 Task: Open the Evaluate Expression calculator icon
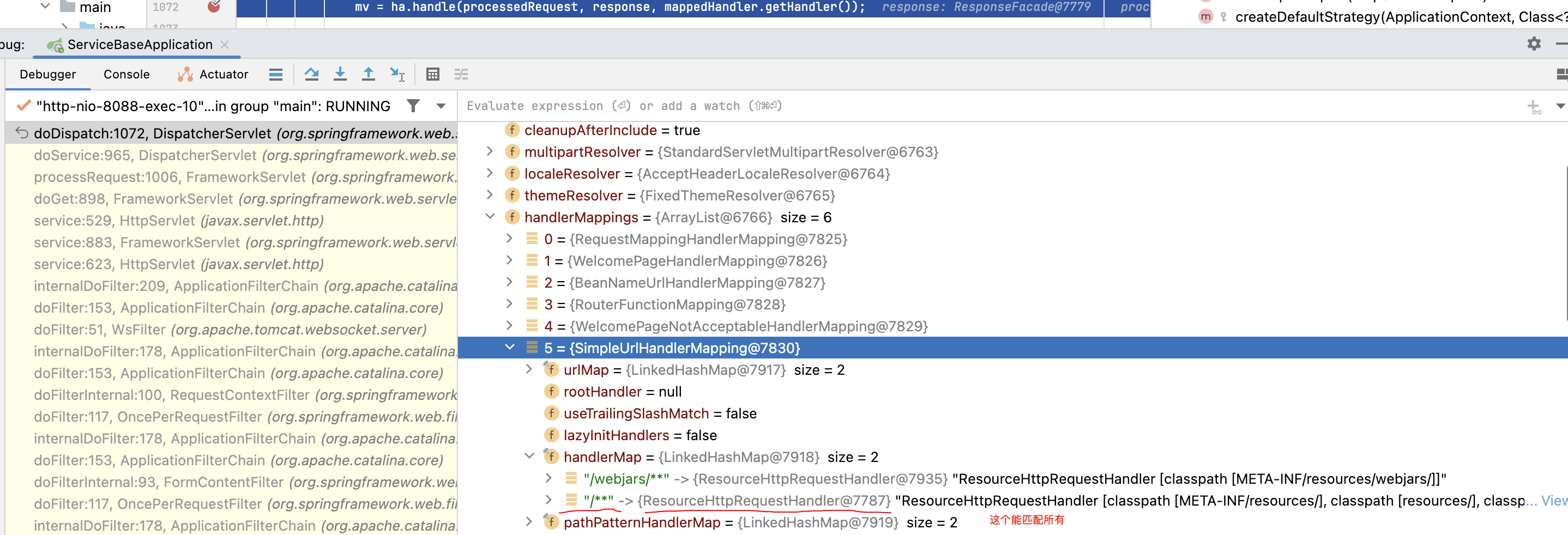pyautogui.click(x=433, y=74)
